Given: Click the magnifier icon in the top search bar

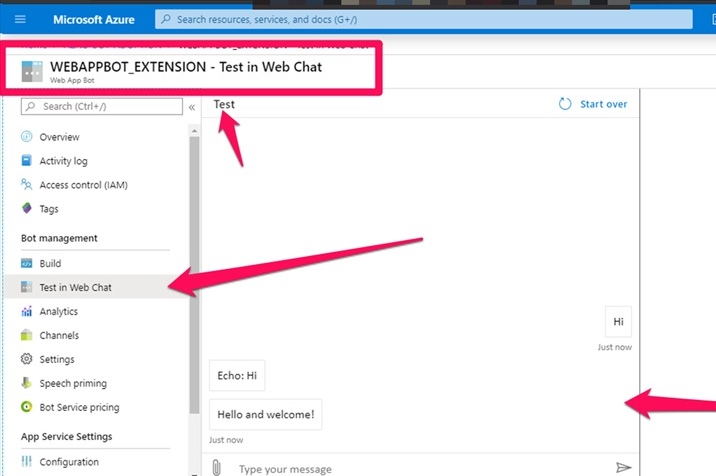Looking at the screenshot, I should 166,19.
